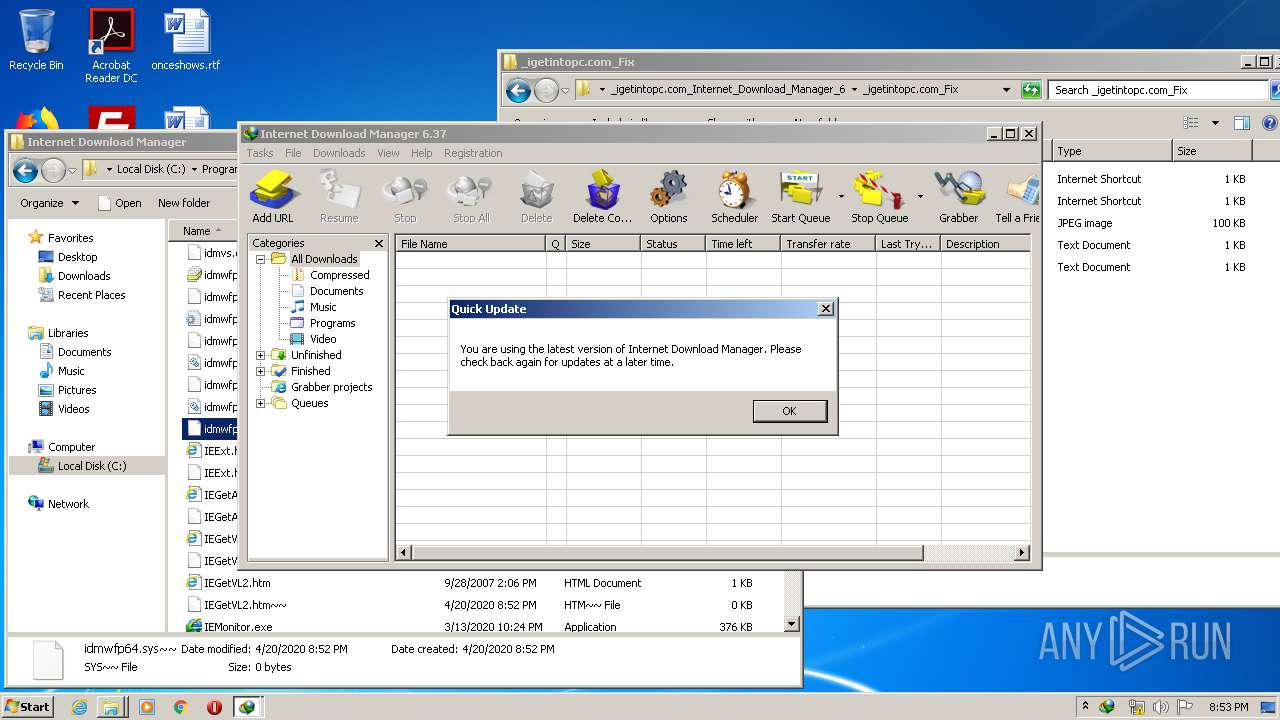Click the Stop Queue icon
Viewport: 1280px width, 720px height.
(x=880, y=197)
